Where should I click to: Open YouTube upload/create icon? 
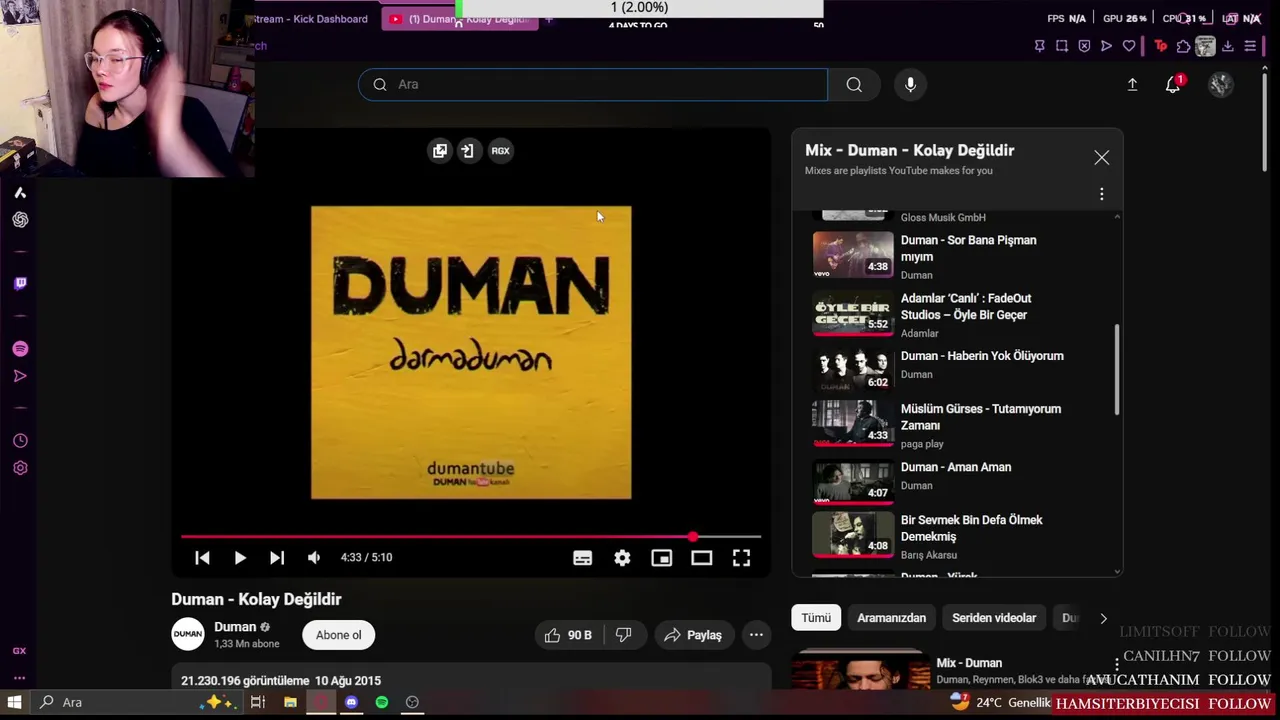(1132, 85)
